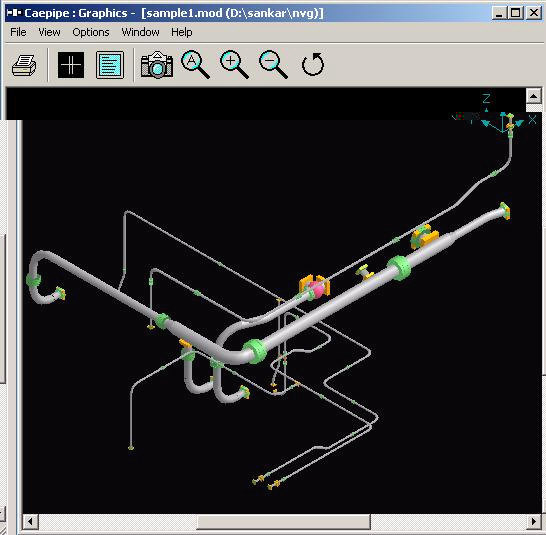Click the vertical scrollbar up arrow
546x535 pixels.
(533, 96)
